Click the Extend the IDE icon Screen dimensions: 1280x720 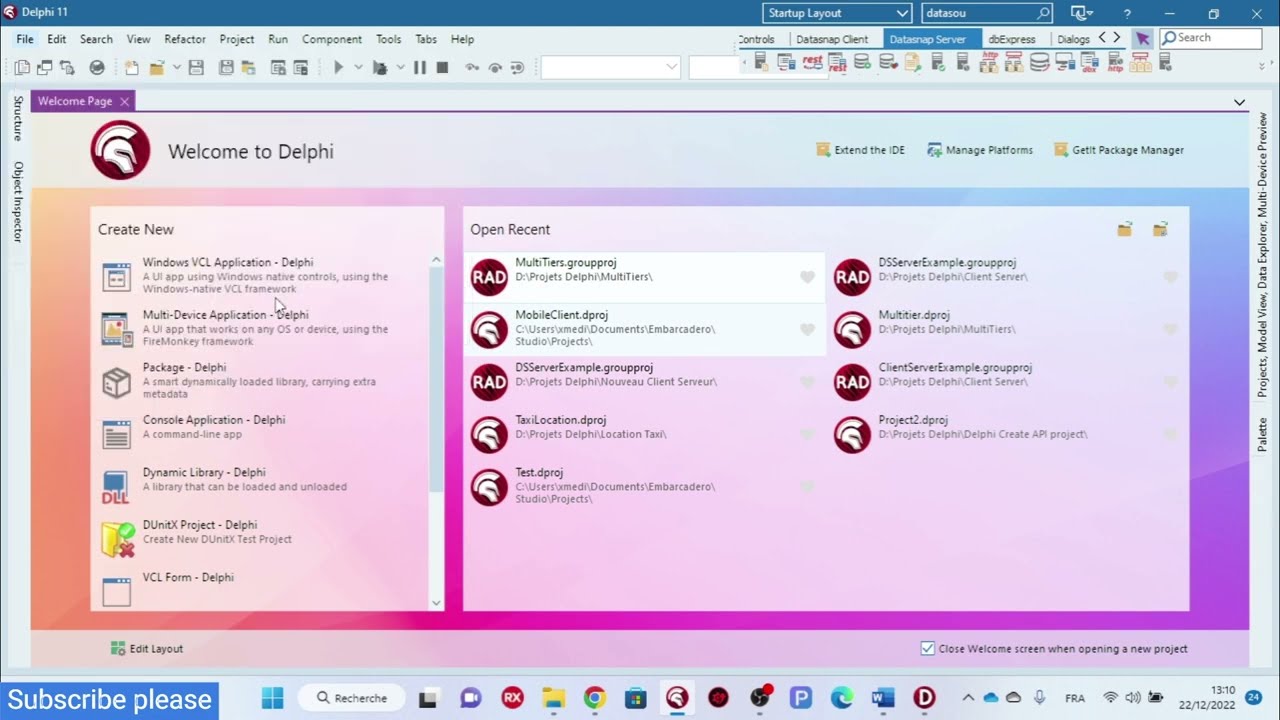click(823, 150)
